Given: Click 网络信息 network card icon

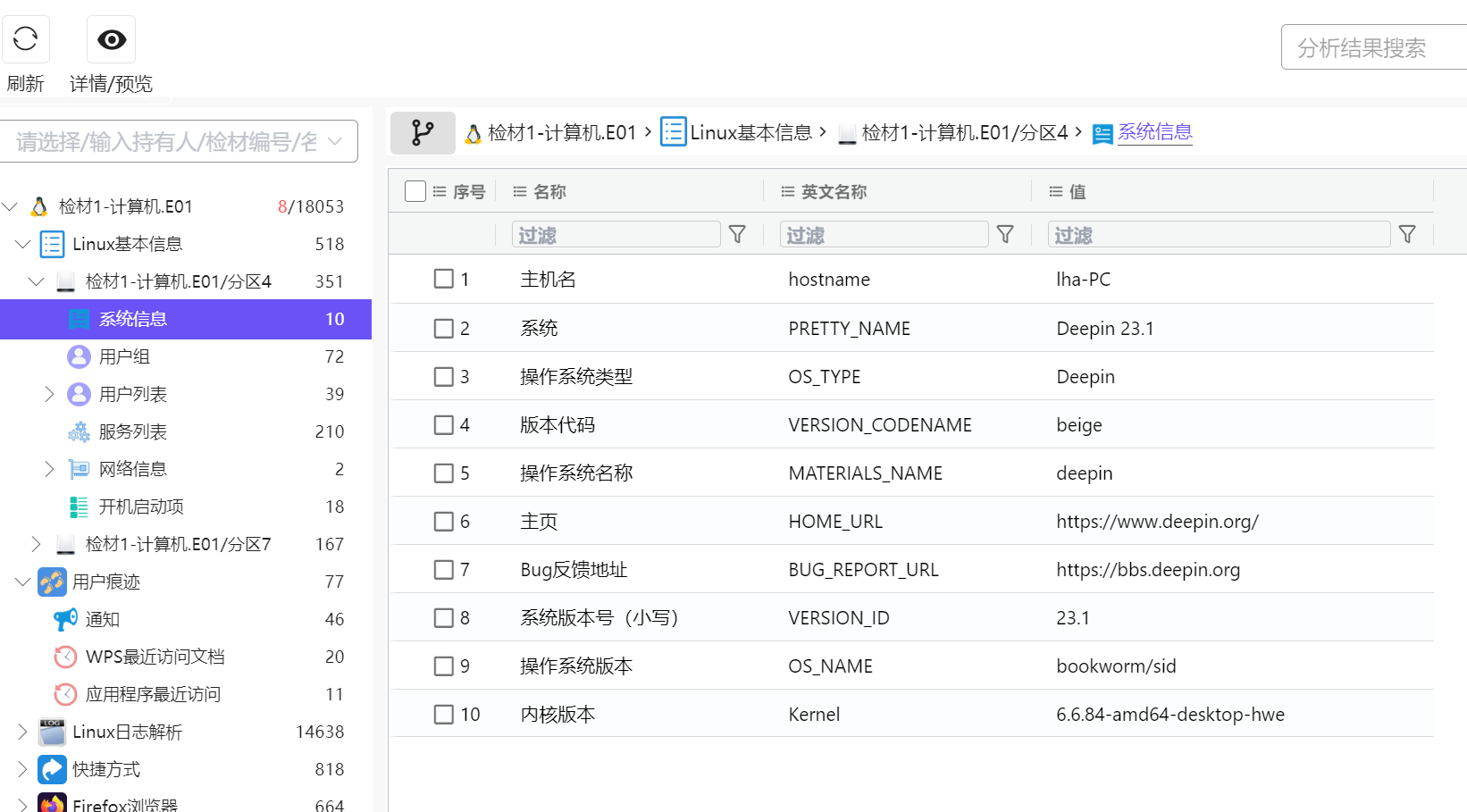Looking at the screenshot, I should click(79, 469).
